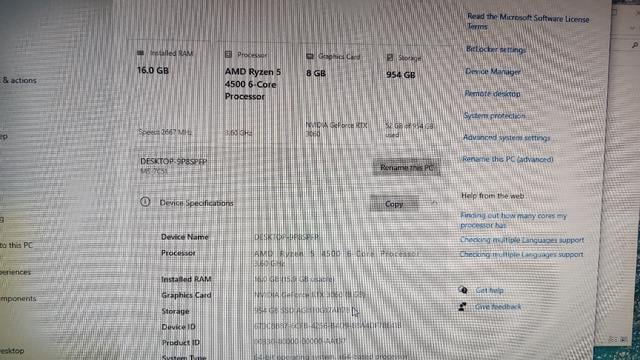Click the Processor chip icon

(x=228, y=54)
